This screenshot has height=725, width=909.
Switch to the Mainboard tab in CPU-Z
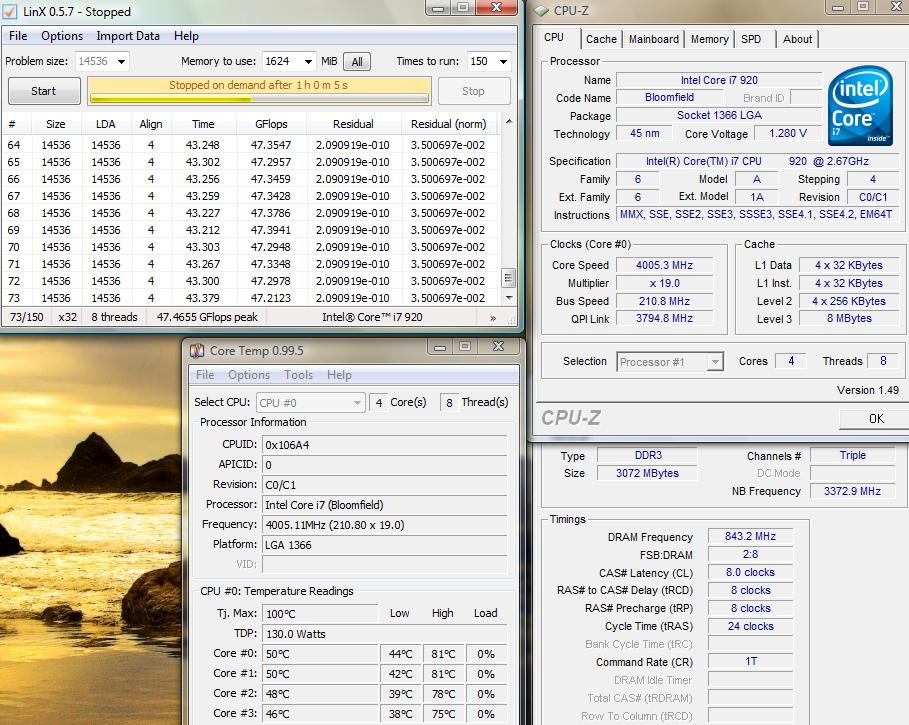653,39
